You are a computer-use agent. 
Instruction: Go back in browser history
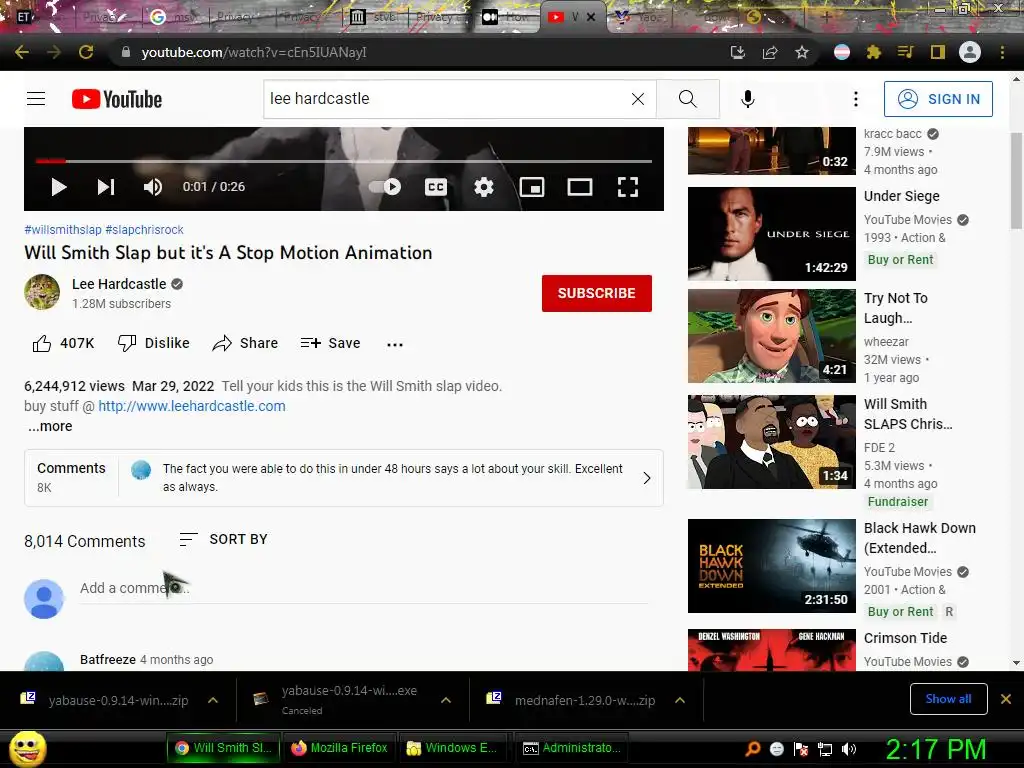pos(22,52)
